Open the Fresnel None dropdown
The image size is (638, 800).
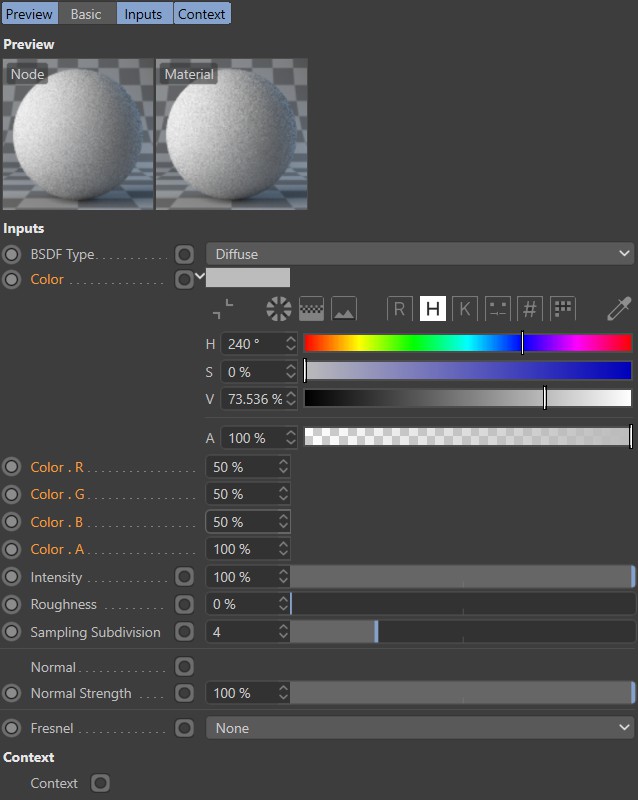point(420,728)
